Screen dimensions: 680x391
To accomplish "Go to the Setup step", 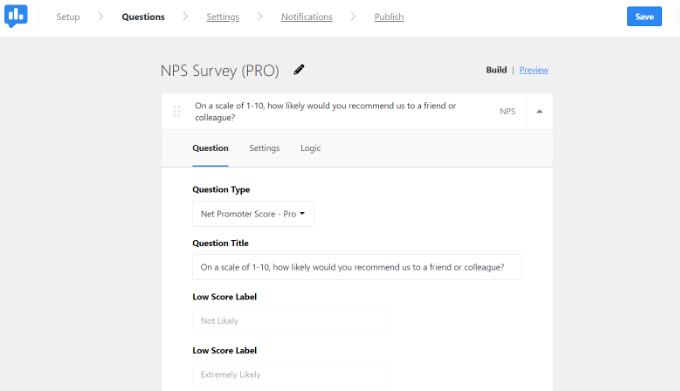I will point(68,16).
